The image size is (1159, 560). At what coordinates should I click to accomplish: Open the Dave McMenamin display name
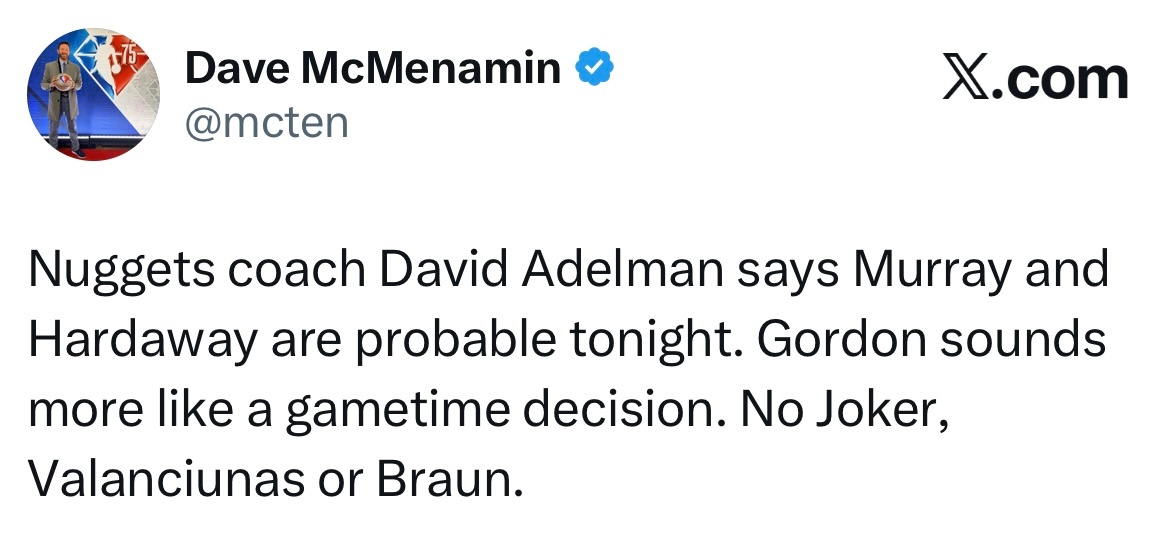372,68
